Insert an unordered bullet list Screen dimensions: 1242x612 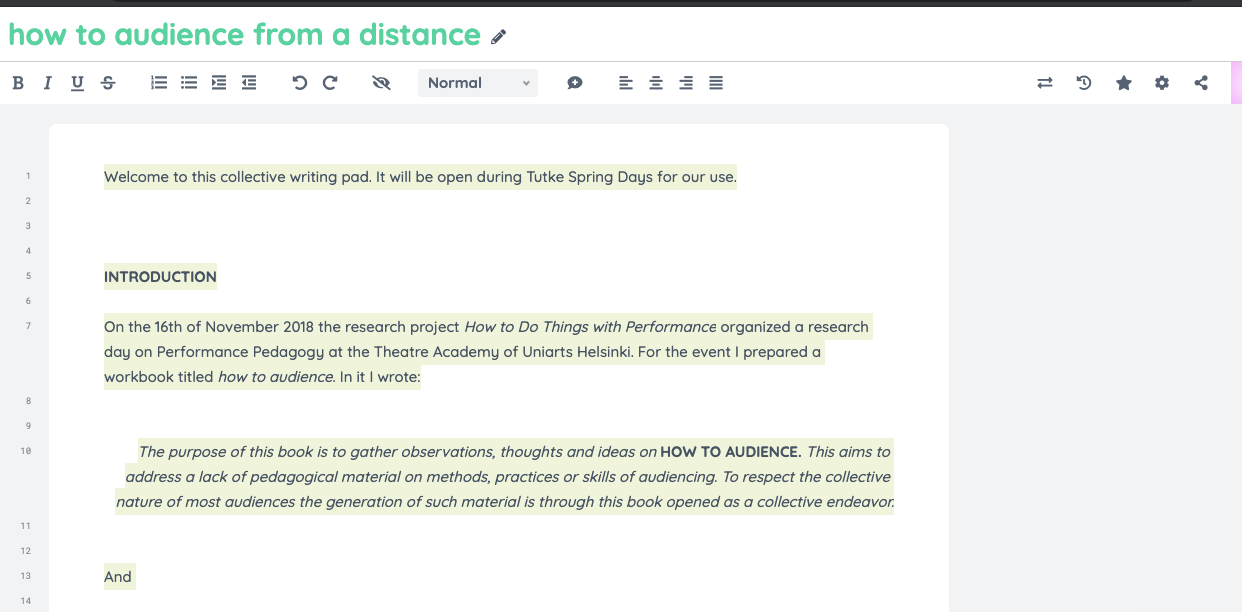(x=189, y=83)
